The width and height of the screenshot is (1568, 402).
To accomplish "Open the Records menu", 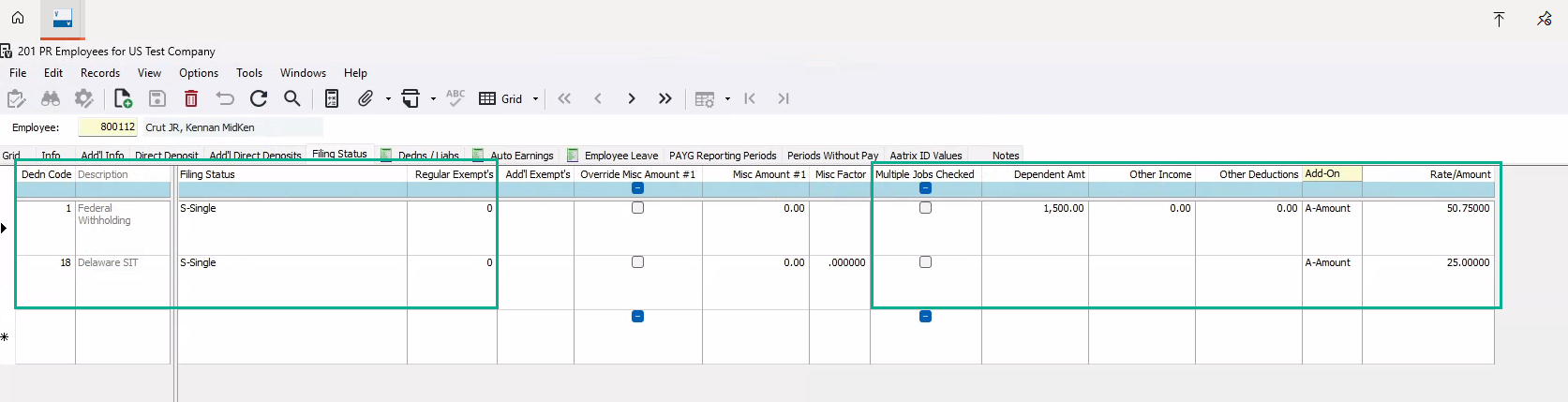I will (x=100, y=73).
